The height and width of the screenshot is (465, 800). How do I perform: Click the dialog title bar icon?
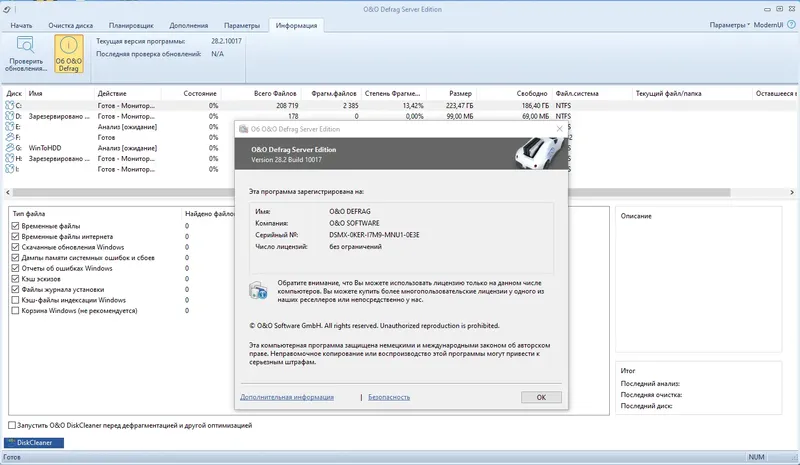tap(243, 129)
